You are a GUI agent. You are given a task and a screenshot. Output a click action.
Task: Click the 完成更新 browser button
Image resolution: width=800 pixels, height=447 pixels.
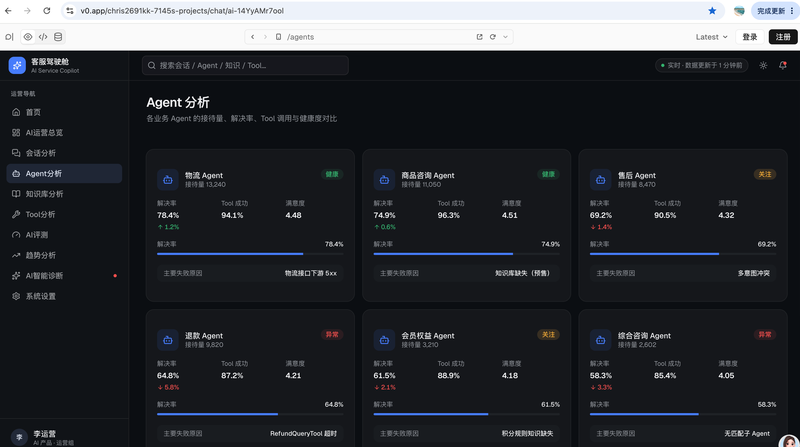click(x=770, y=11)
